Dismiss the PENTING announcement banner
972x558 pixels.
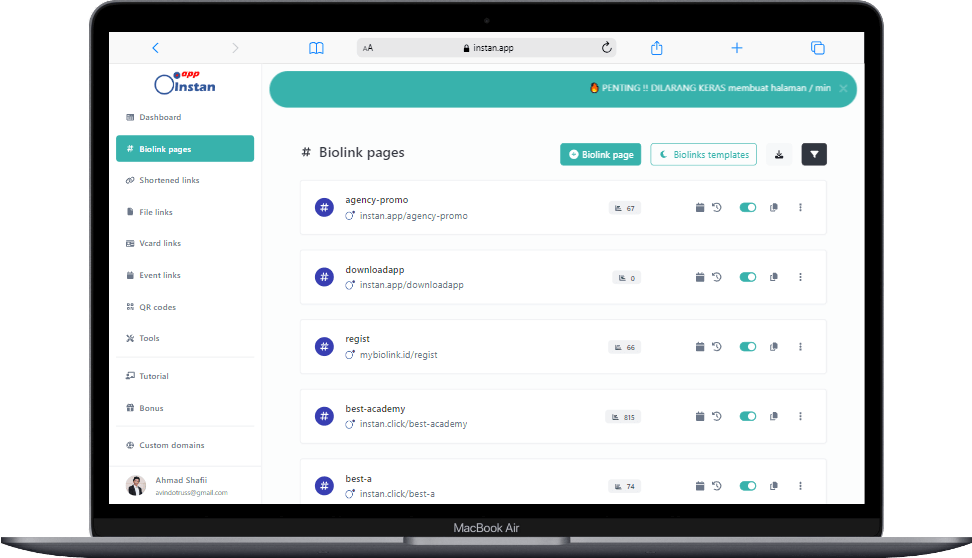click(843, 88)
